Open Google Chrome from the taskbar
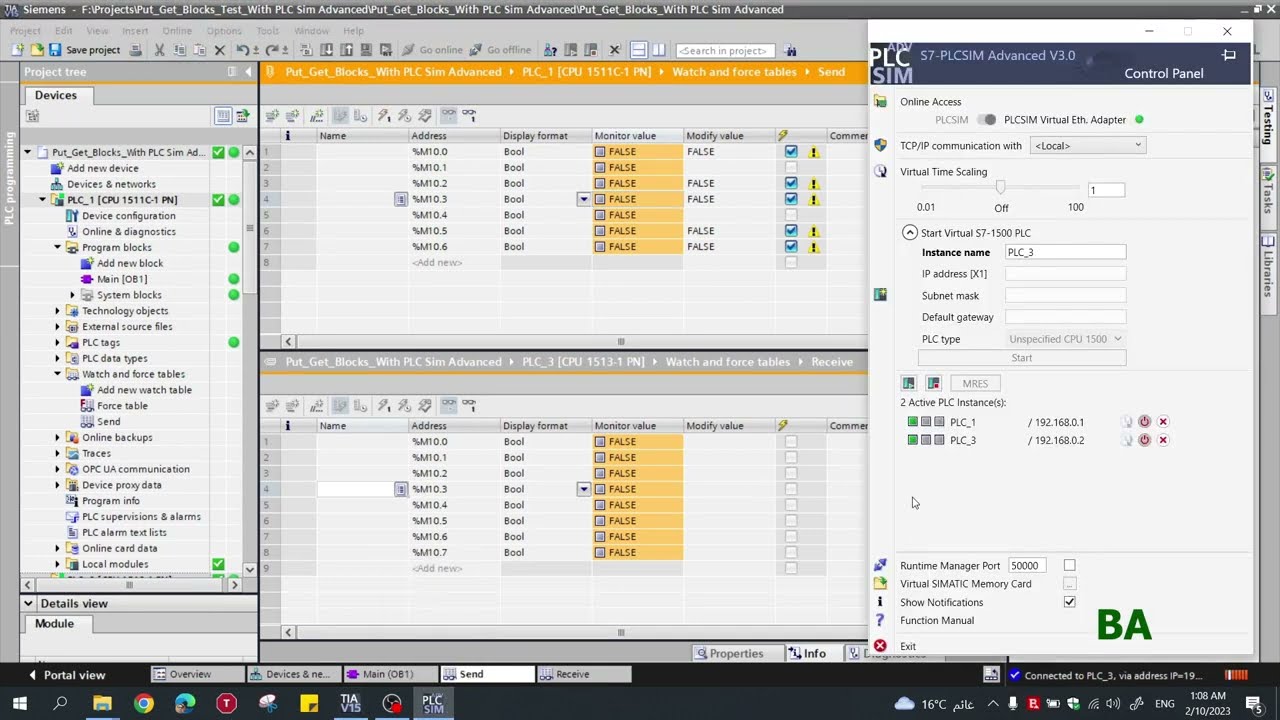The width and height of the screenshot is (1280, 720). tap(144, 704)
